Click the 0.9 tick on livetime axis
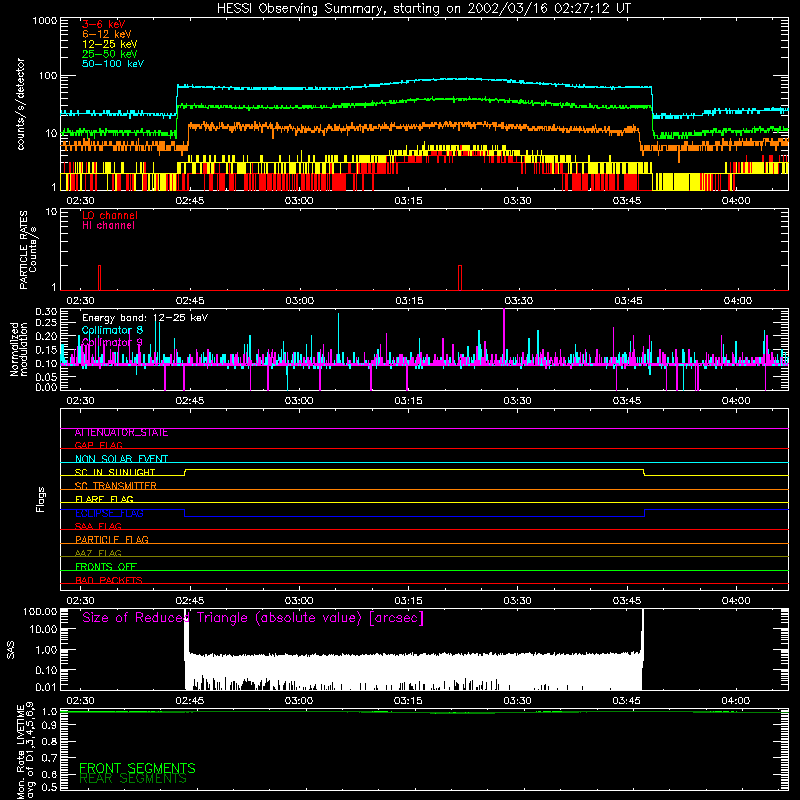Viewport: 800px width, 800px height. pyautogui.click(x=49, y=726)
